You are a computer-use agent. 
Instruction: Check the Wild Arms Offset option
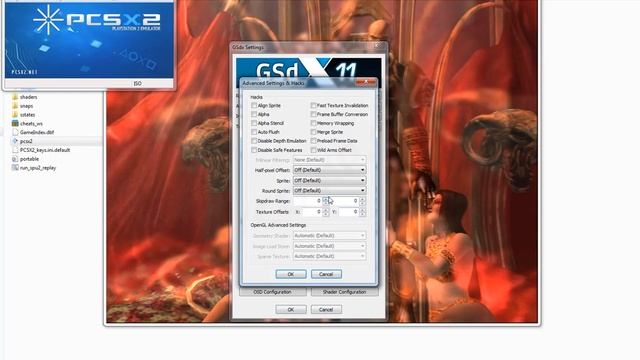click(x=313, y=150)
